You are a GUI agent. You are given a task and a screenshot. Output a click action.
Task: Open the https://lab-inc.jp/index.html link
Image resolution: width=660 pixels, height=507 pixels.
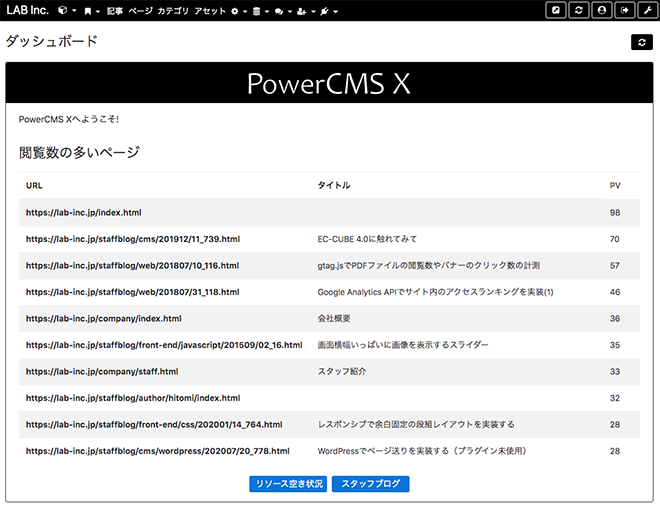(84, 212)
